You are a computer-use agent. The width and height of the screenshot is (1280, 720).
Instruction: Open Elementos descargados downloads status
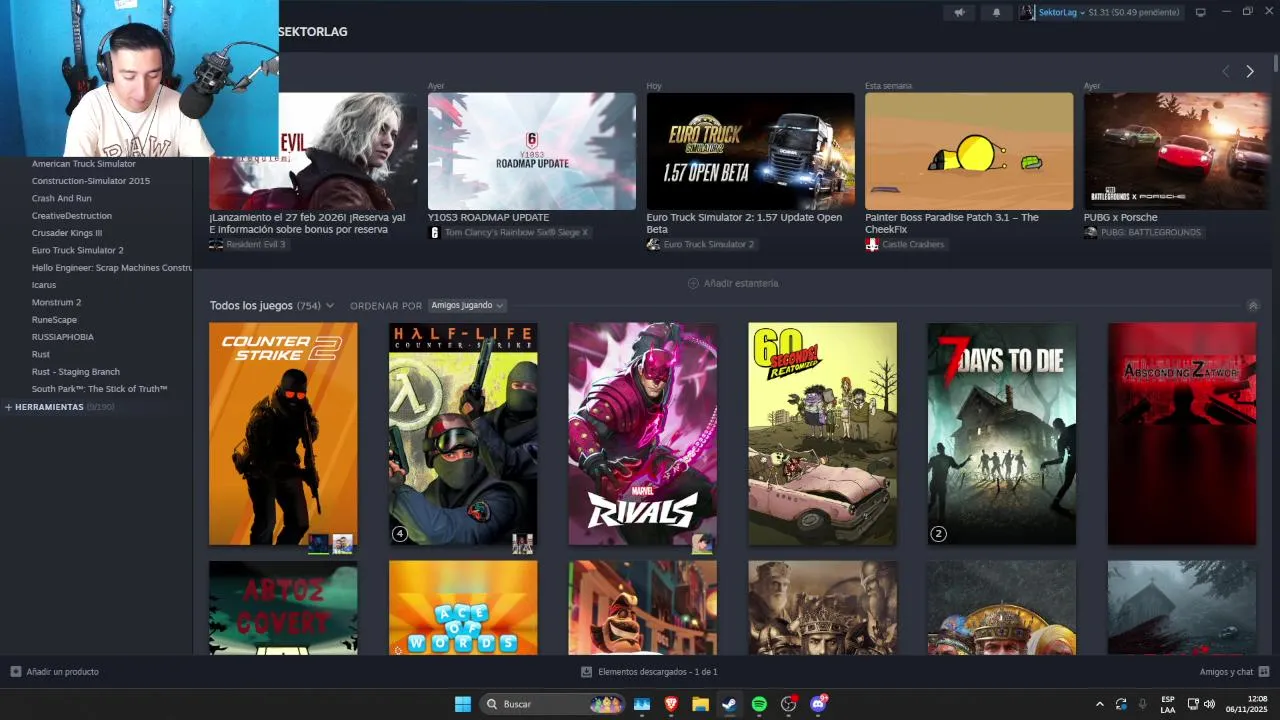tap(649, 672)
